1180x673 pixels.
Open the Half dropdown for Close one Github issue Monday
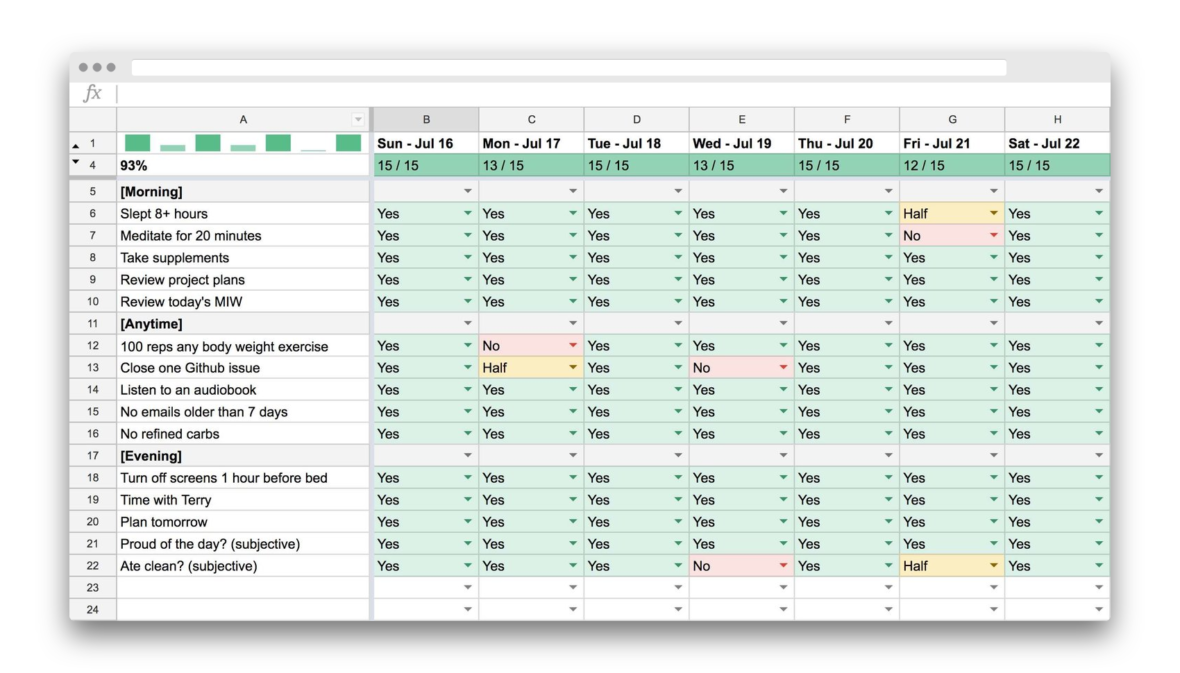[572, 367]
